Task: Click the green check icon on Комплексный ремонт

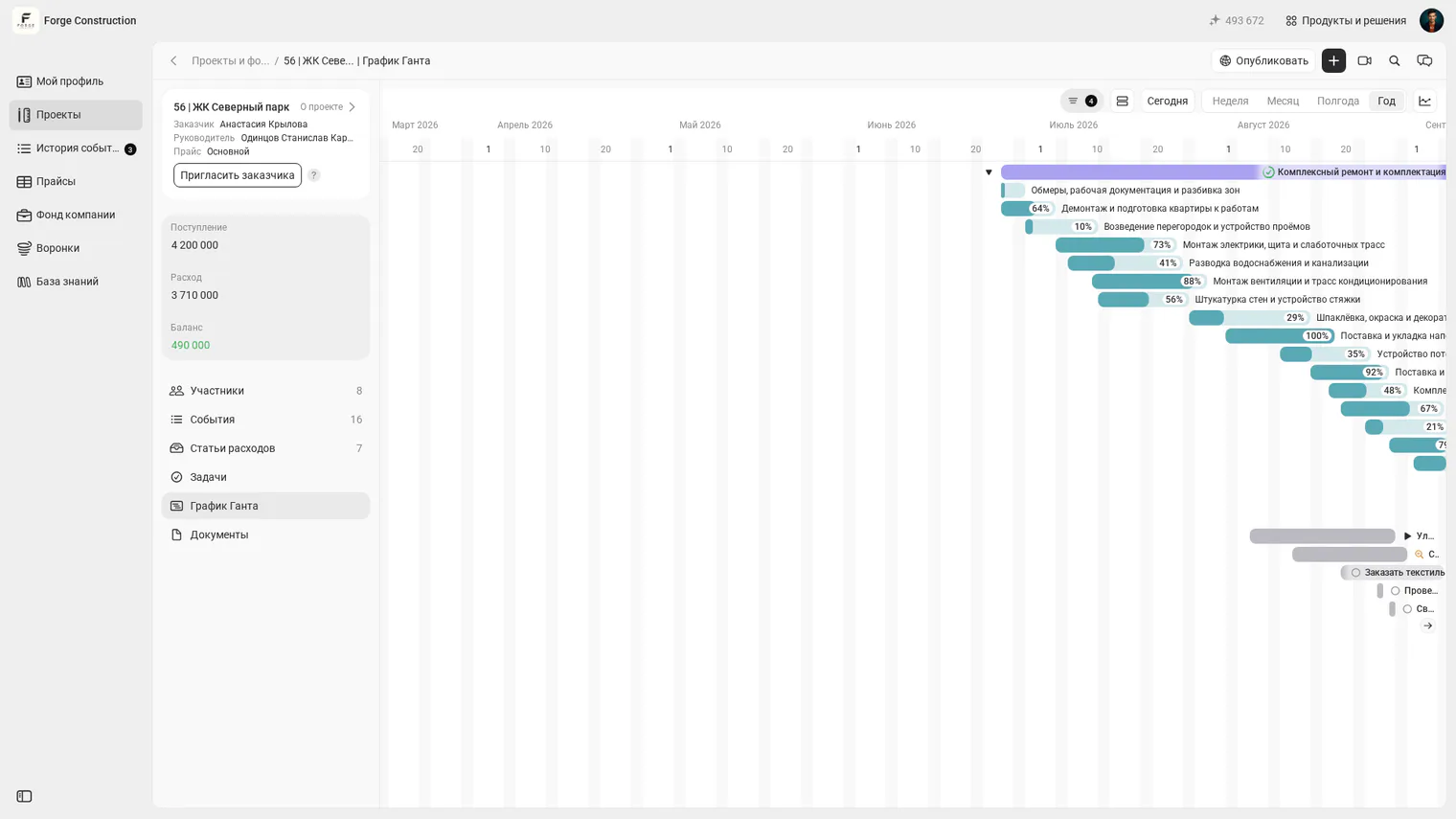Action: click(1268, 172)
